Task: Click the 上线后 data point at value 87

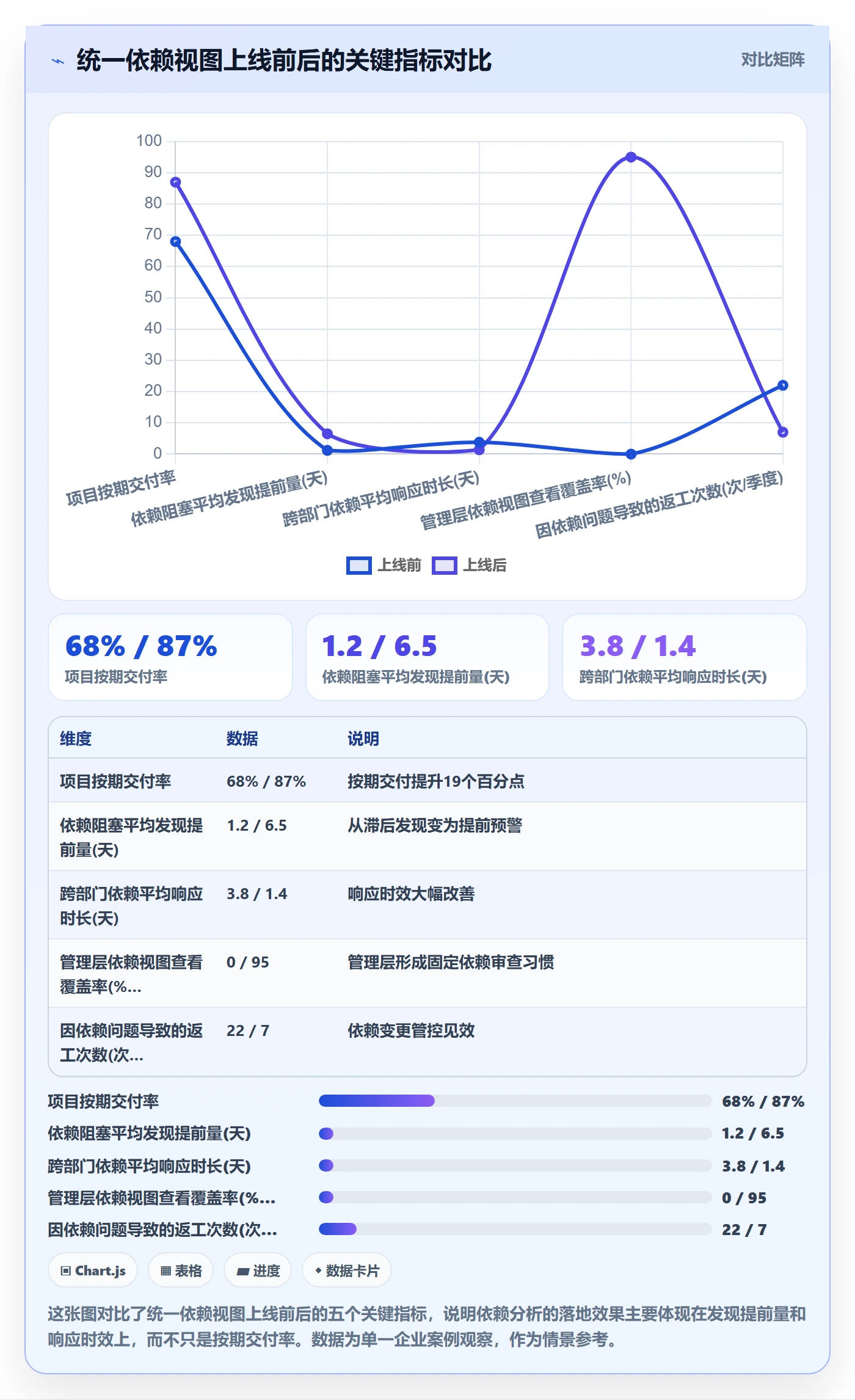Action: pyautogui.click(x=175, y=182)
